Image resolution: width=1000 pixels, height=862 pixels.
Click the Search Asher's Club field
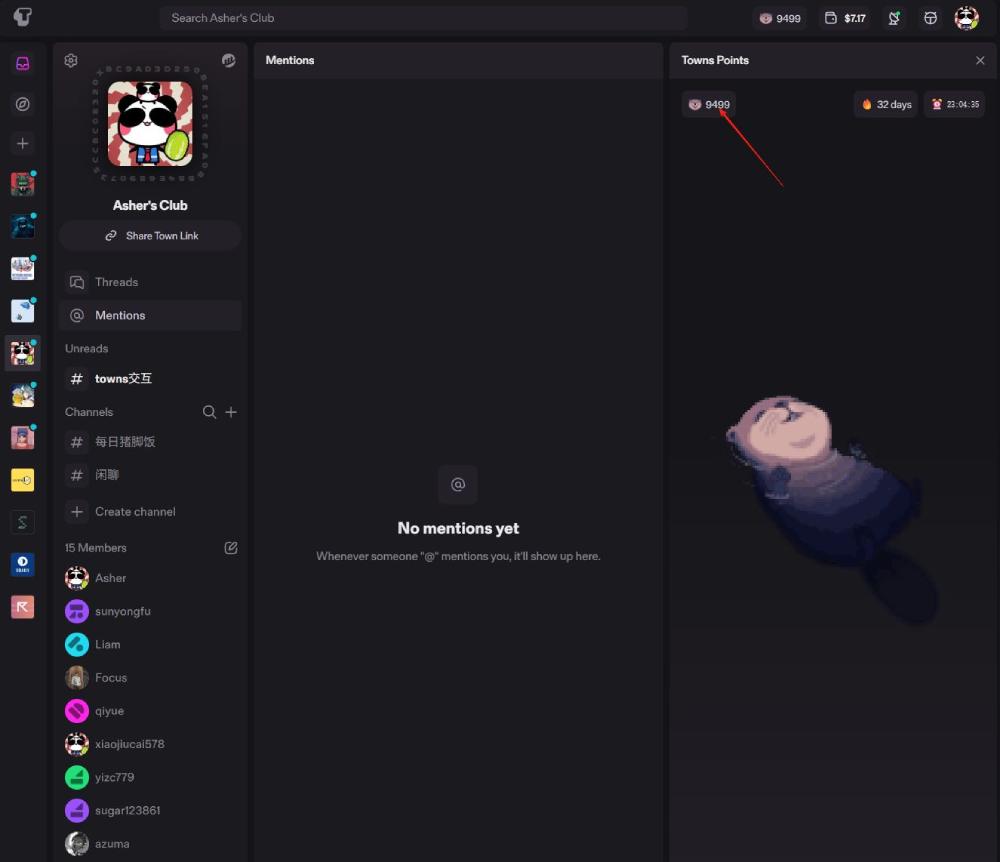(422, 18)
